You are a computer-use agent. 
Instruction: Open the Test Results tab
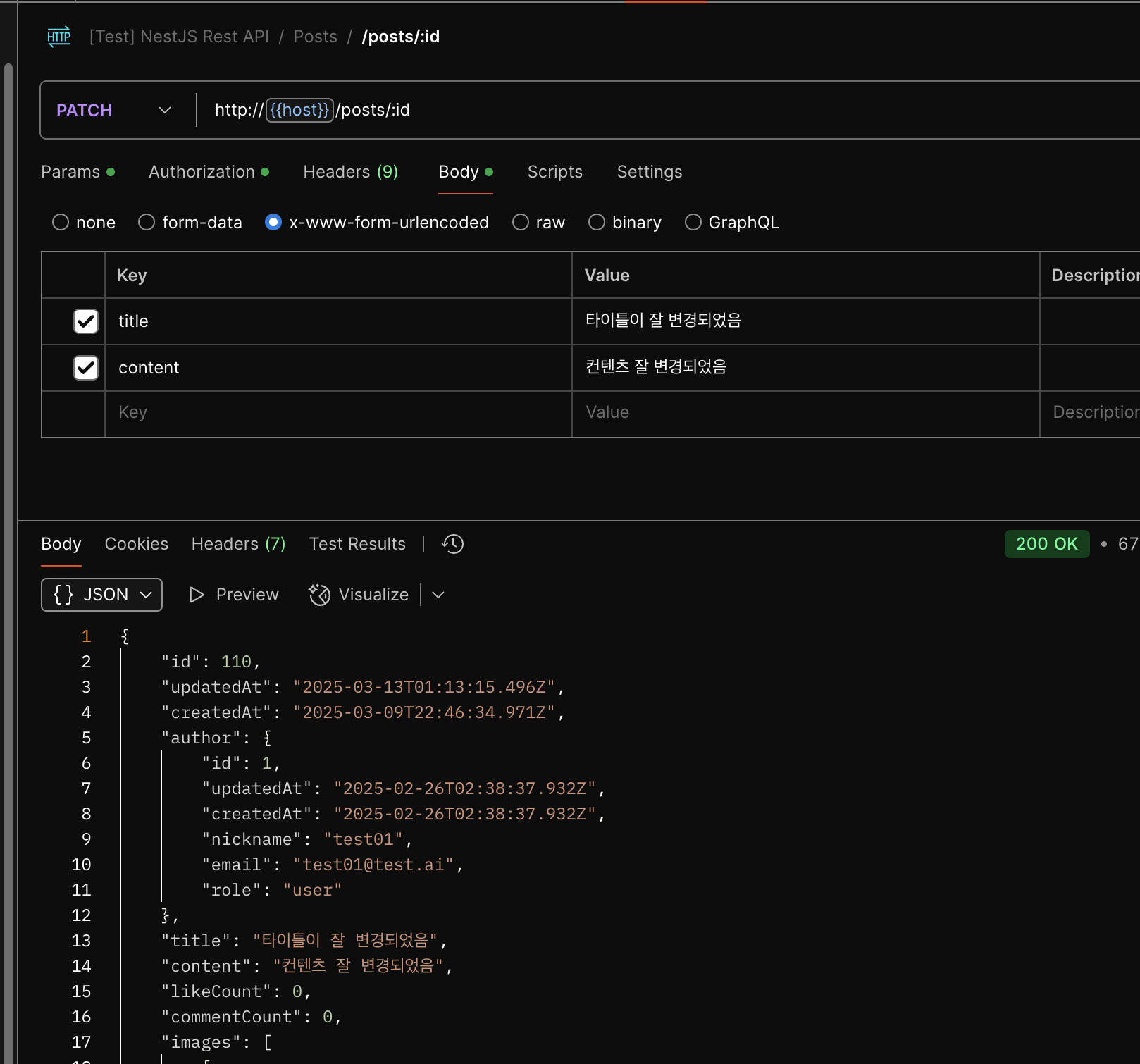[x=357, y=544]
